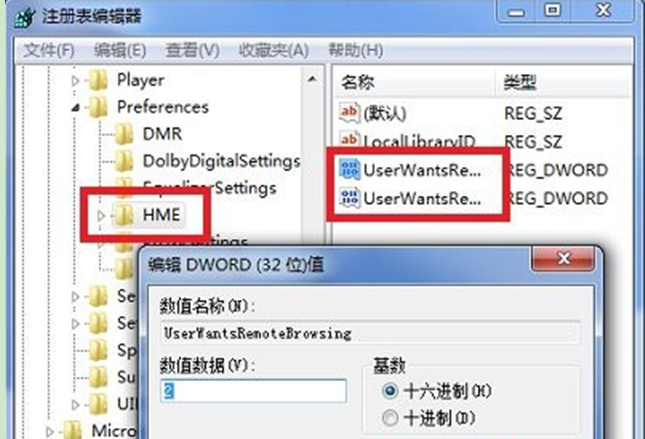Click the Player folder icon
Image resolution: width=645 pixels, height=439 pixels.
98,80
